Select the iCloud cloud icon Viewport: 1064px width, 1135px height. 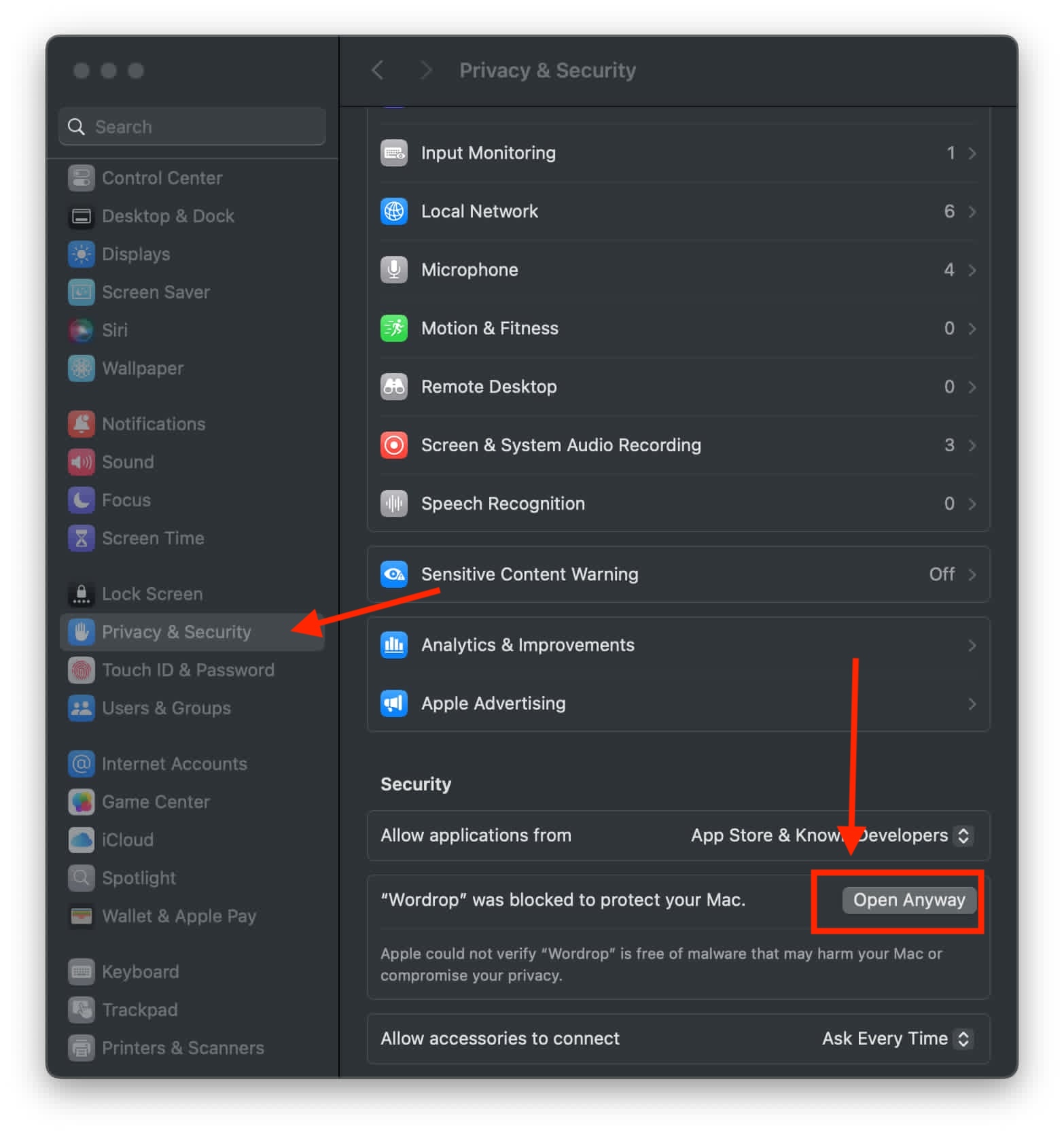pos(81,840)
